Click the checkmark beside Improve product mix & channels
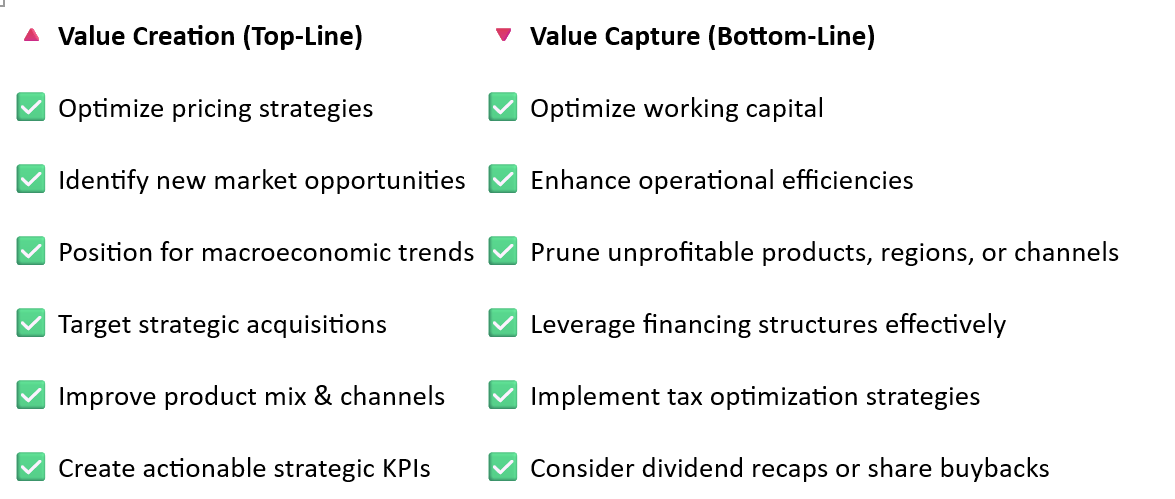1175x499 pixels. [x=31, y=395]
